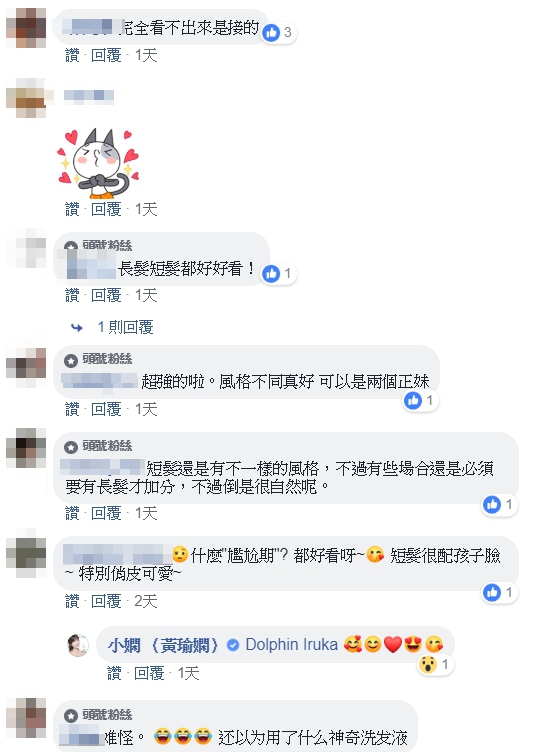The height and width of the screenshot is (752, 540).
Task: Open wow reaction on 小嫻 reply
Action: (x=435, y=665)
